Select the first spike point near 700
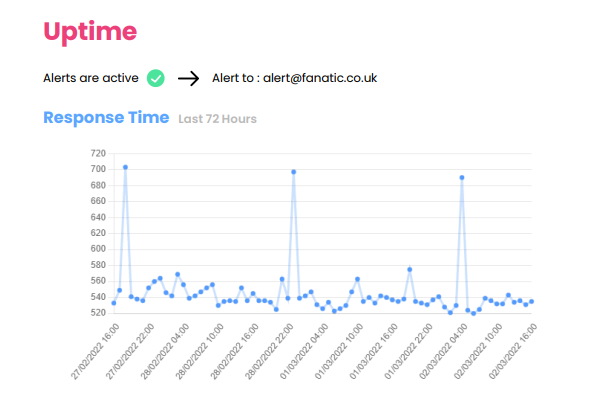The width and height of the screenshot is (609, 408). 125,167
